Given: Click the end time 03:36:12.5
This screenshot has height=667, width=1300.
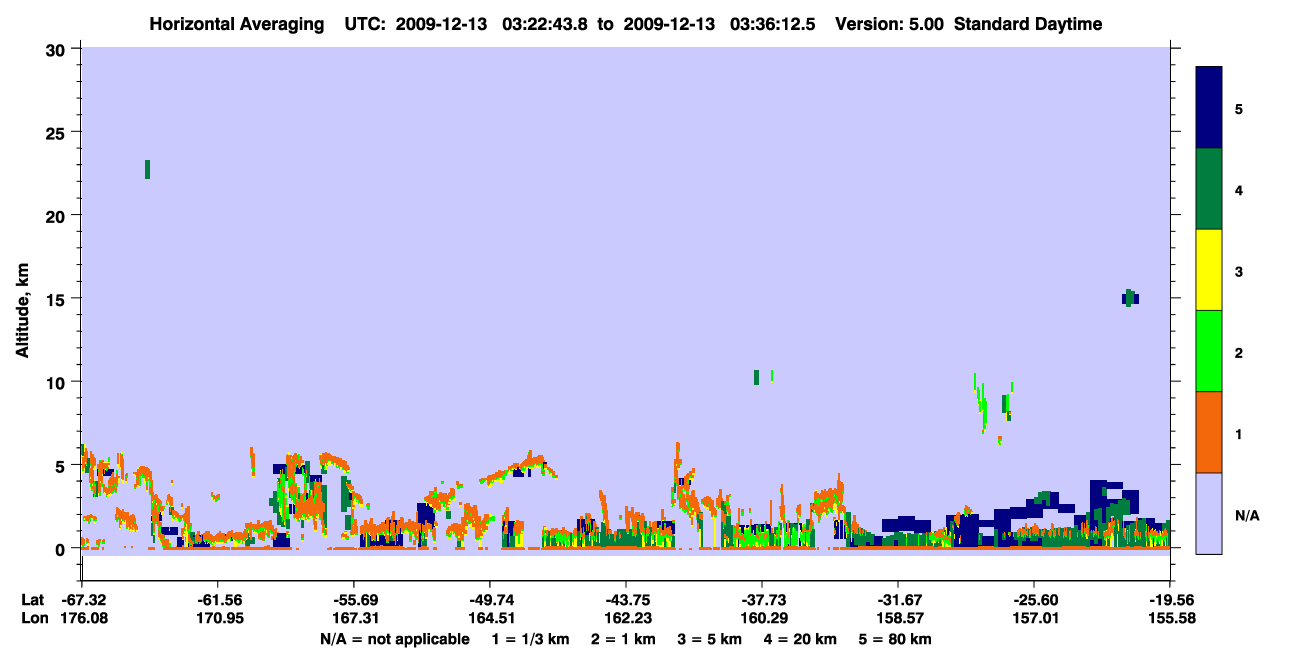Looking at the screenshot, I should coord(772,24).
